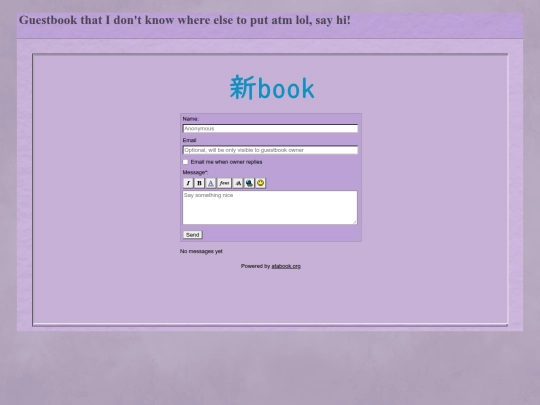Select the 'Message*:' label
The height and width of the screenshot is (405, 540).
(x=195, y=173)
